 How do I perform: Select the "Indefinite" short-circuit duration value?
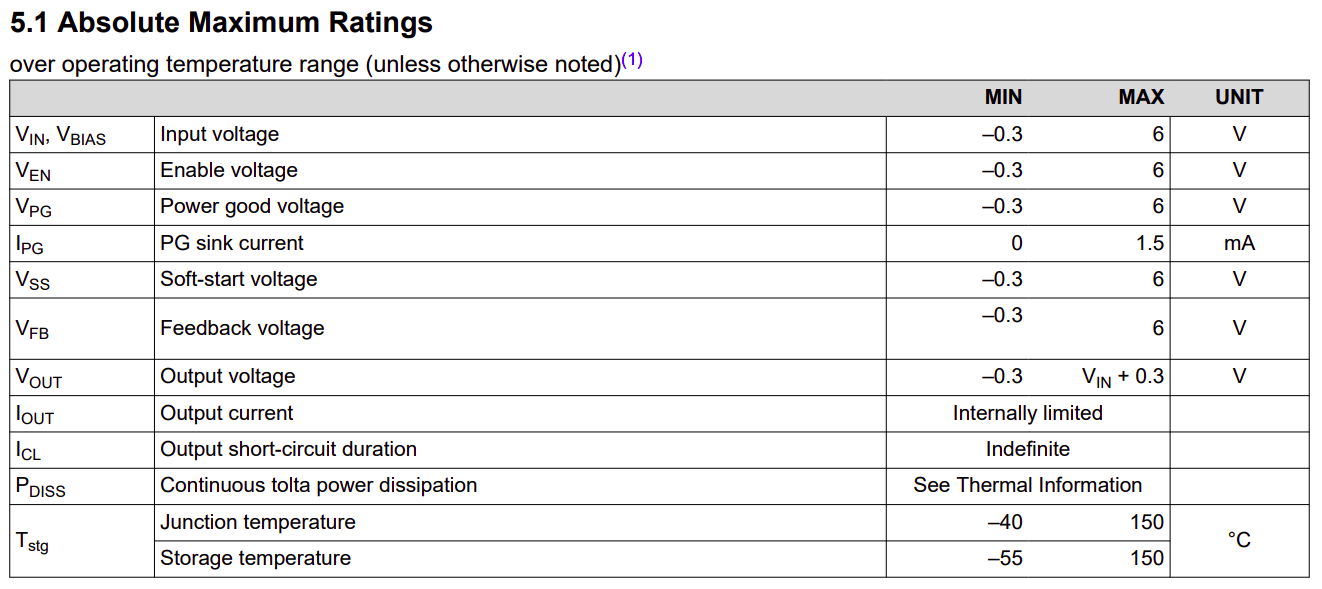[x=1027, y=449]
